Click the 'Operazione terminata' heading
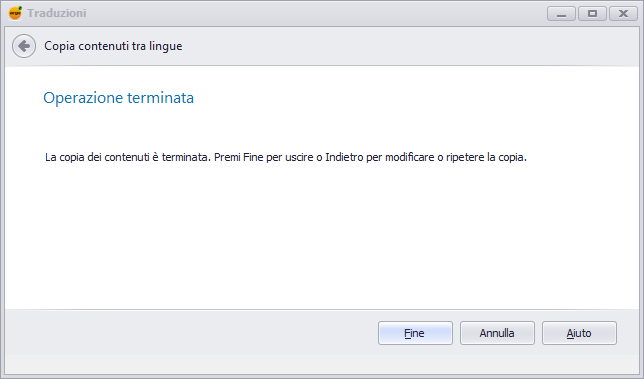 (118, 98)
